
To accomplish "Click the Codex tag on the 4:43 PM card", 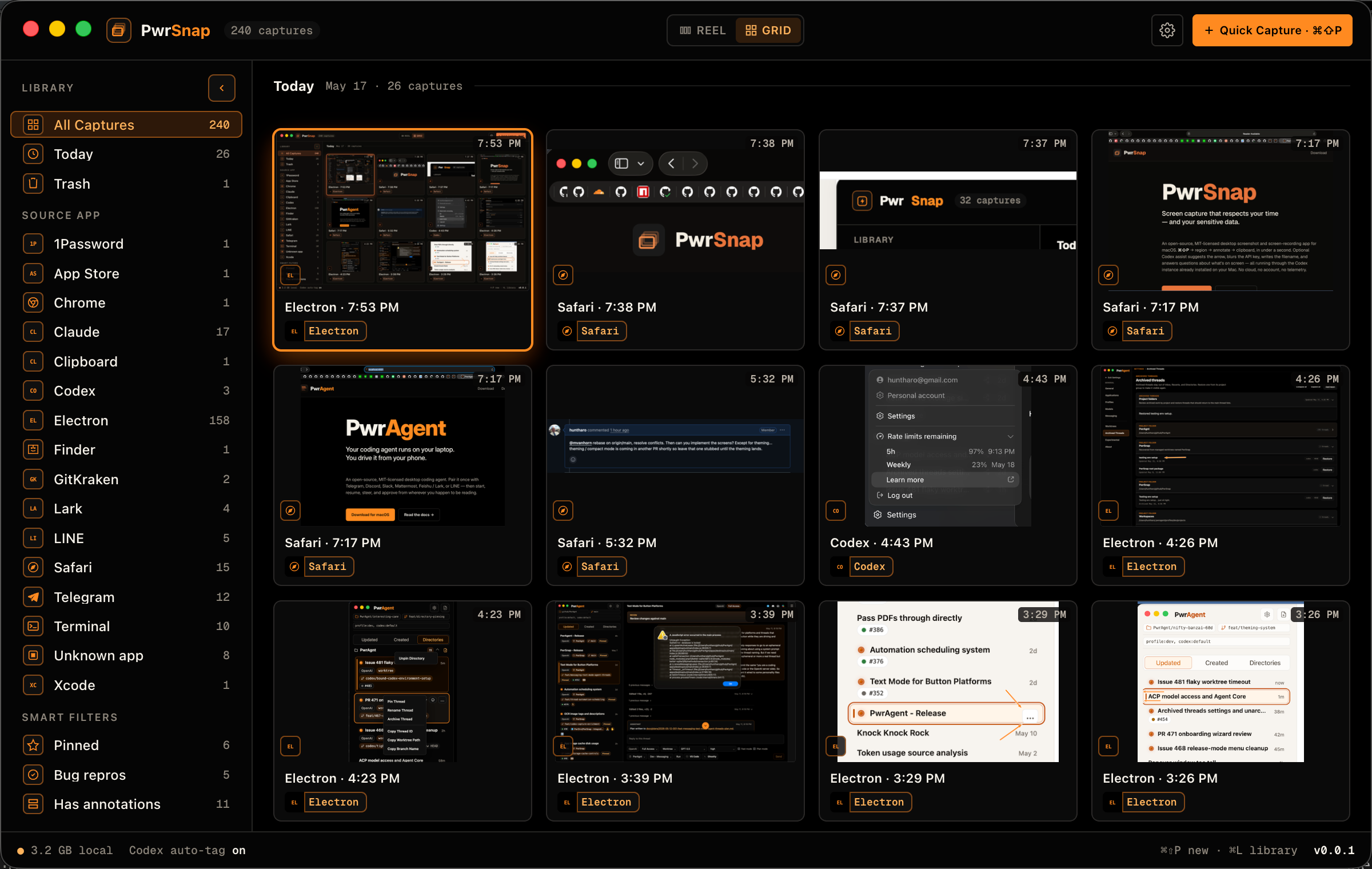I will point(870,567).
